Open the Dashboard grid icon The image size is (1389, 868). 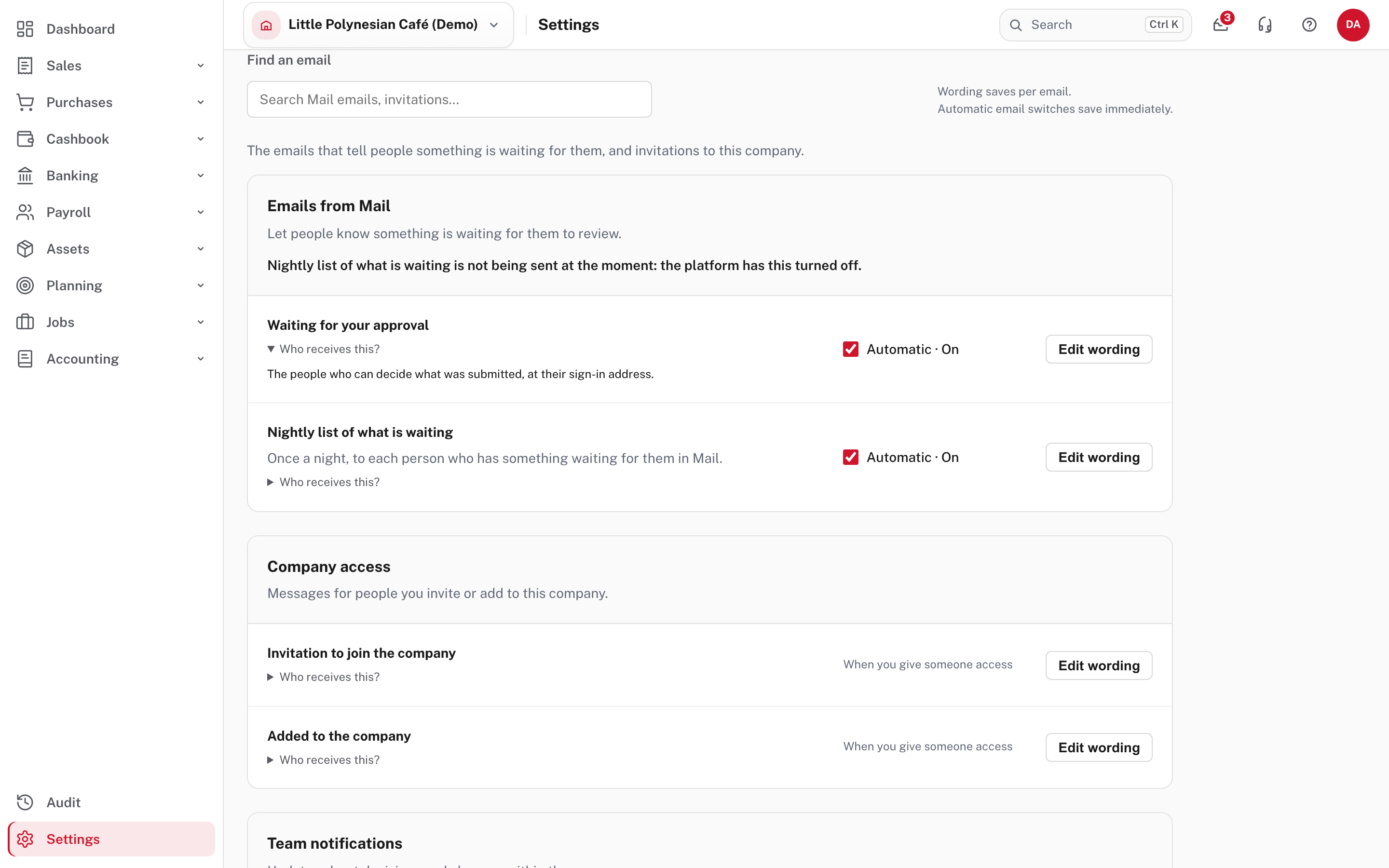coord(25,29)
